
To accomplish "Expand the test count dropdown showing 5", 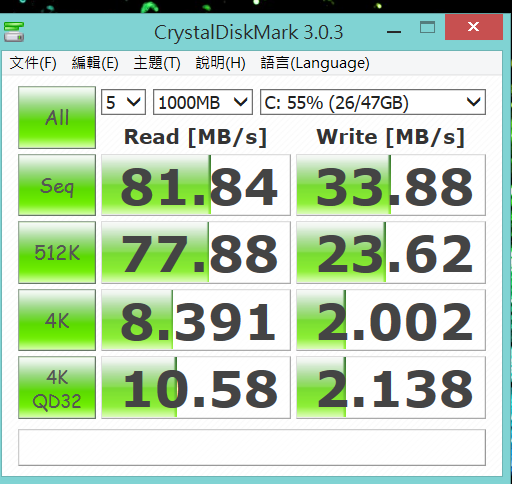I will pyautogui.click(x=123, y=102).
